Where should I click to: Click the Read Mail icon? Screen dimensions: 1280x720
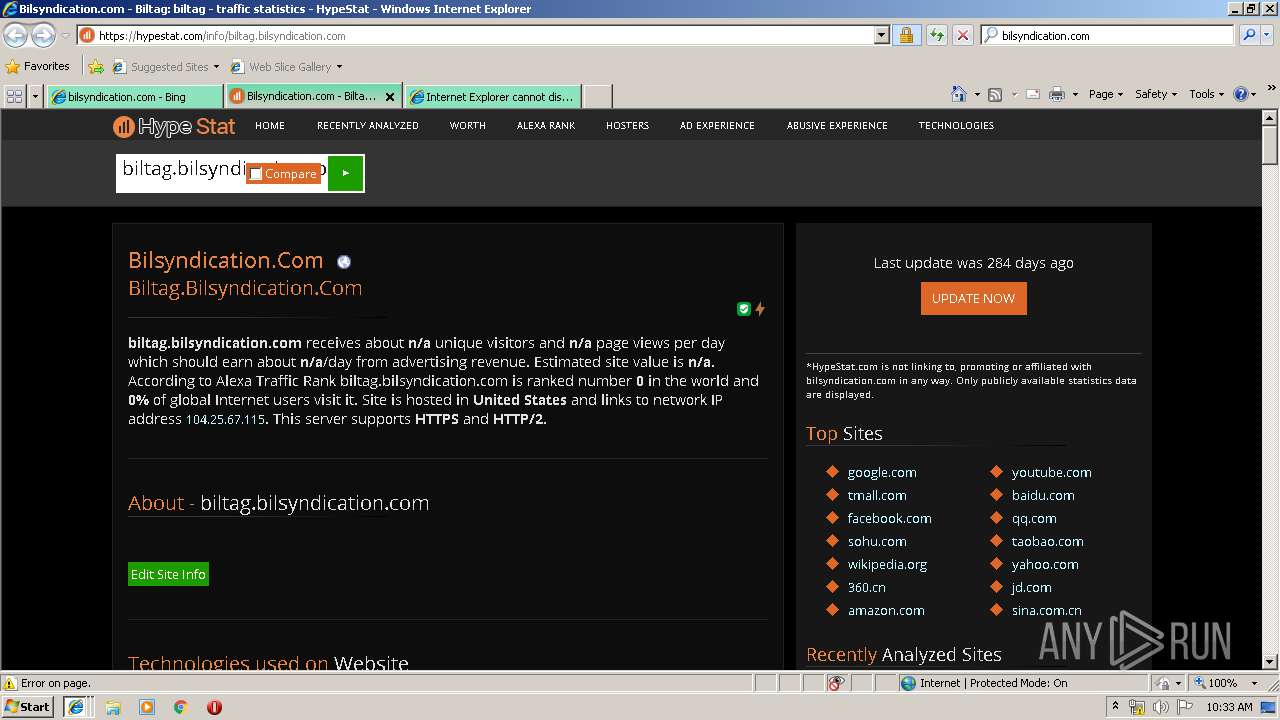click(x=1032, y=94)
